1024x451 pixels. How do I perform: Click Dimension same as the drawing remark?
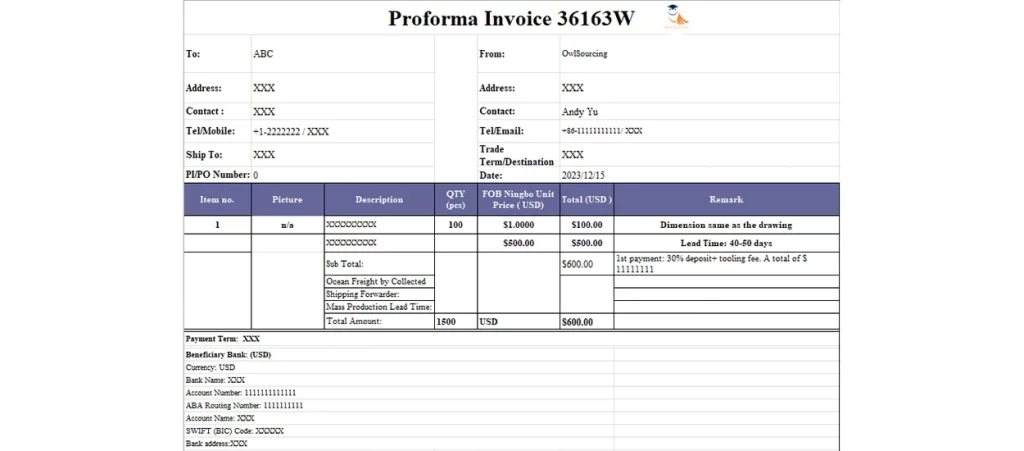pyautogui.click(x=726, y=225)
